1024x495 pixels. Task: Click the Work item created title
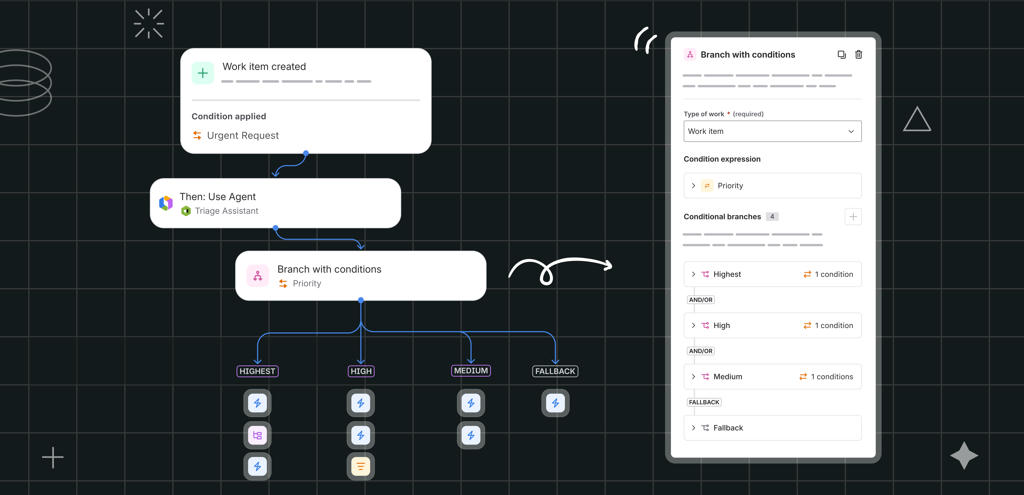tap(264, 67)
